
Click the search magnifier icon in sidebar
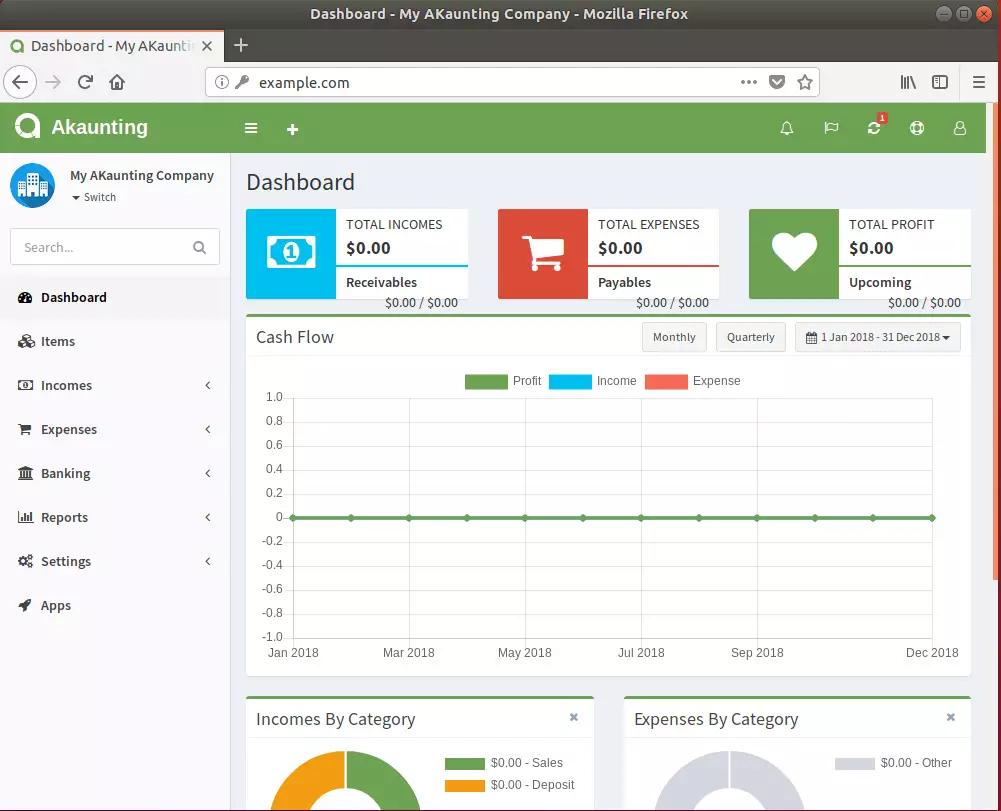pyautogui.click(x=200, y=247)
